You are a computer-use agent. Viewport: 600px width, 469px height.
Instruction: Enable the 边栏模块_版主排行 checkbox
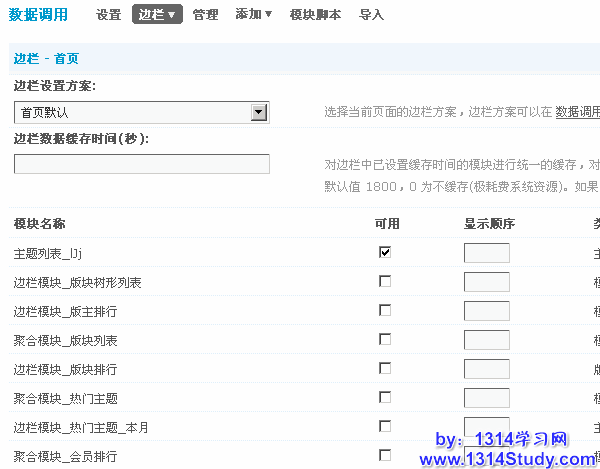(385, 310)
